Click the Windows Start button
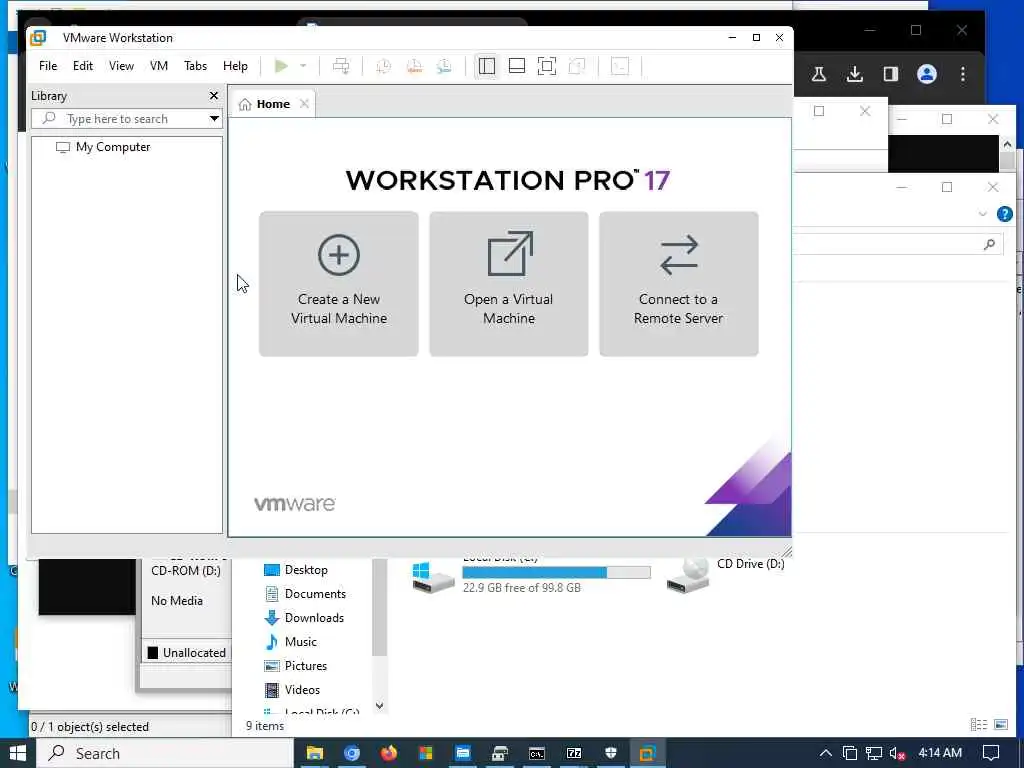Viewport: 1024px width, 768px height. [x=18, y=753]
